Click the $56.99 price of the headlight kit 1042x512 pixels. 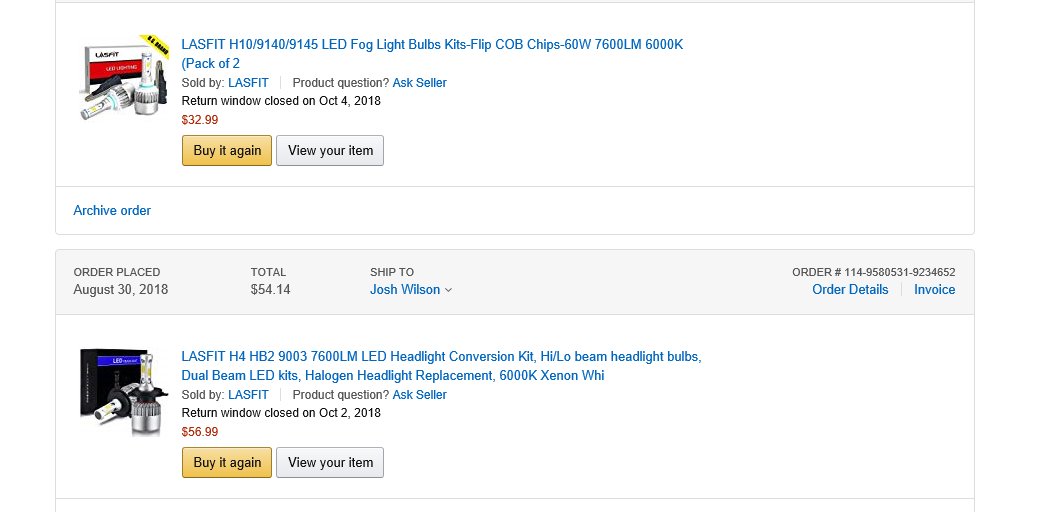(199, 432)
